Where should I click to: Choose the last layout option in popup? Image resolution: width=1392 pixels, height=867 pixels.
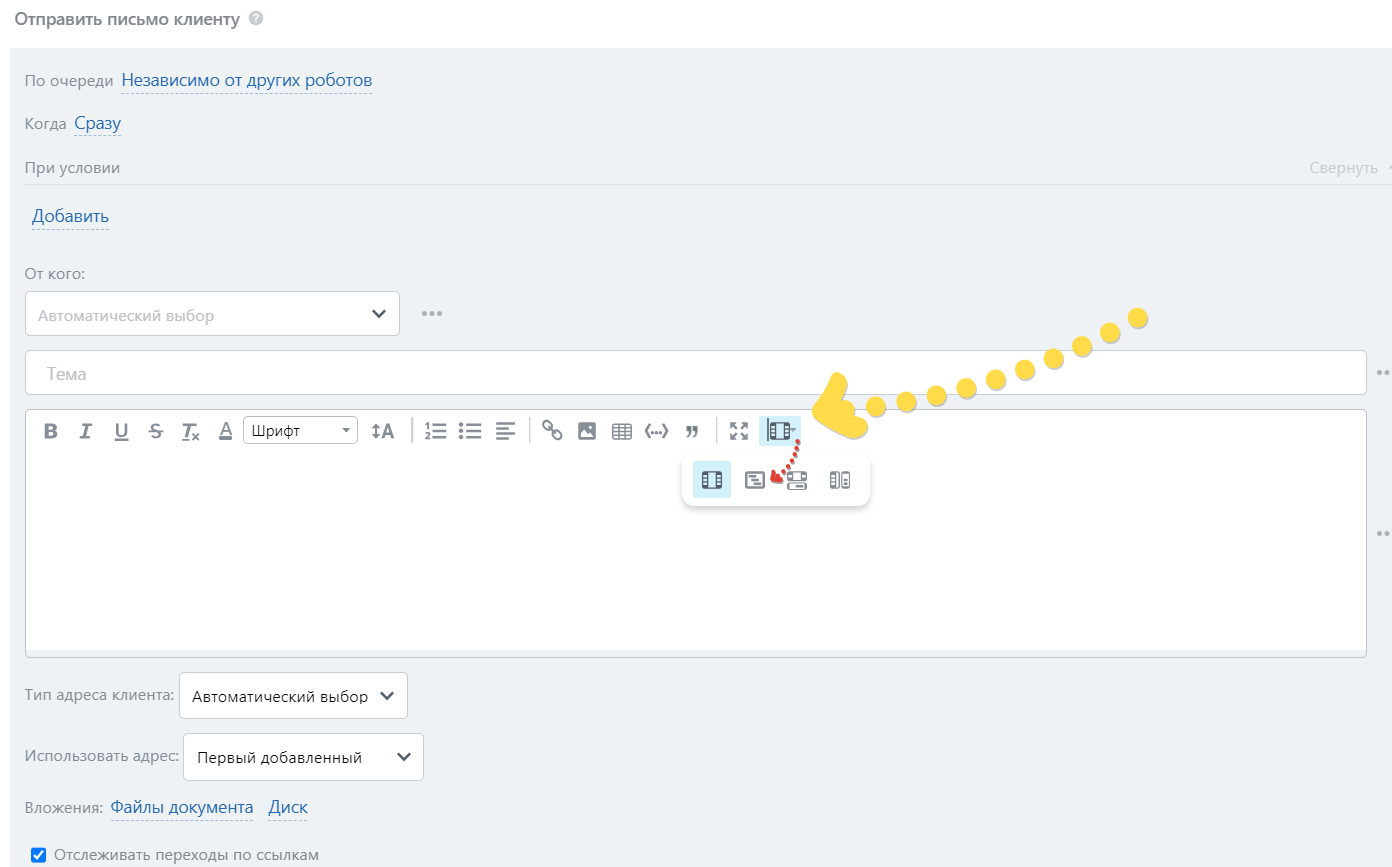click(840, 480)
